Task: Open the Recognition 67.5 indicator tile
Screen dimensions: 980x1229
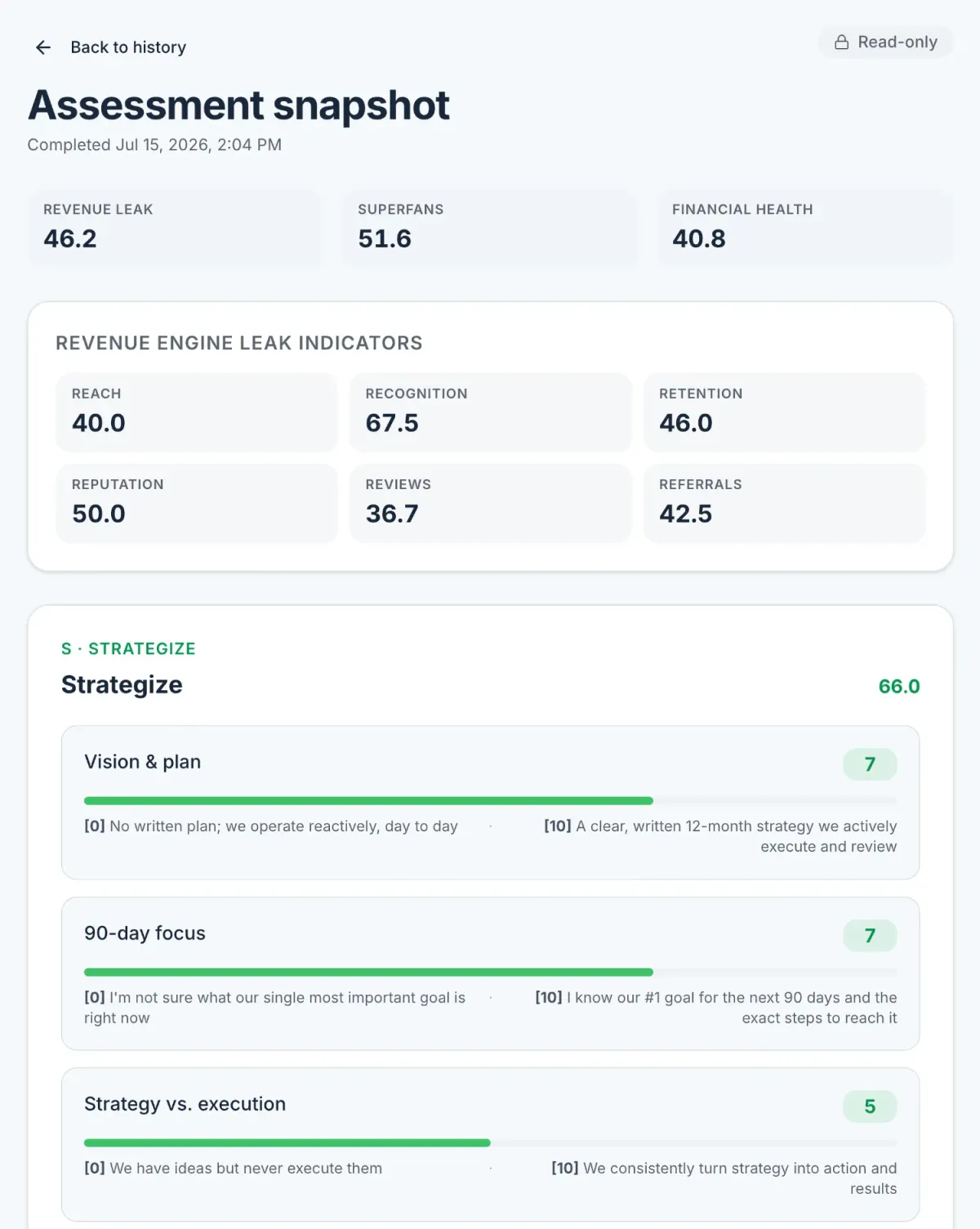Action: click(x=490, y=412)
